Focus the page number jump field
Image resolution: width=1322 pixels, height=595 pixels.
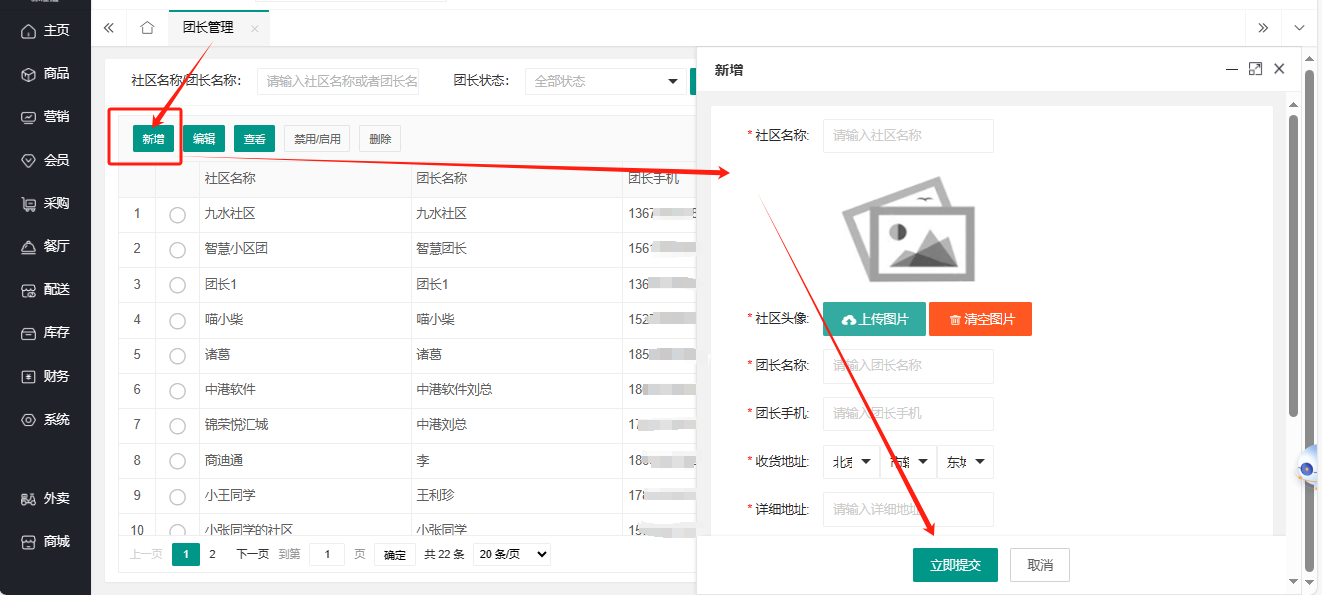pyautogui.click(x=327, y=555)
